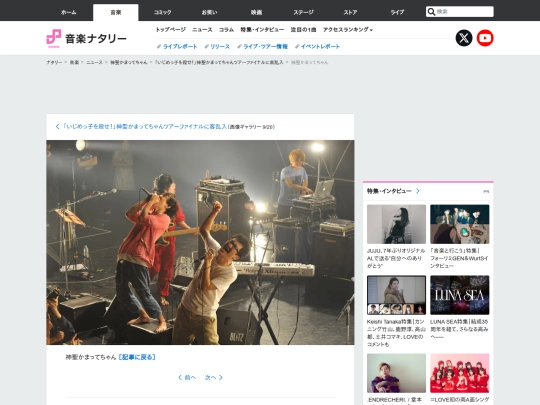Screen dimensions: 540x405
Task: Click the 音楽ナタリー logo
Action: pyautogui.click(x=86, y=38)
